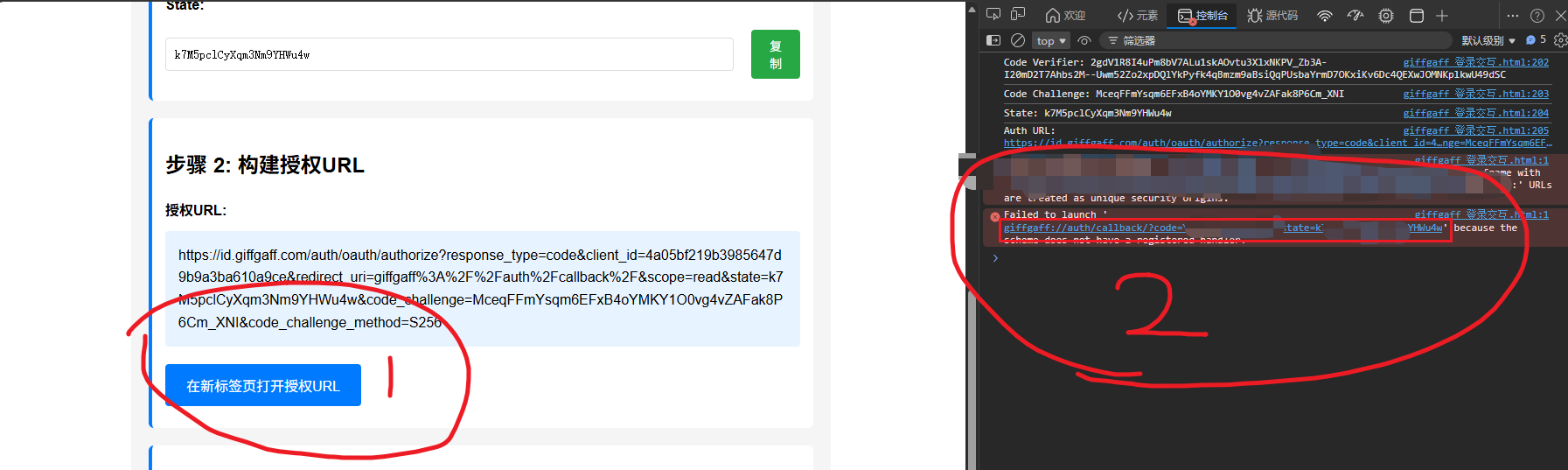The height and width of the screenshot is (470, 1568).
Task: Toggle device emulation icon in DevTools
Action: point(1018,14)
